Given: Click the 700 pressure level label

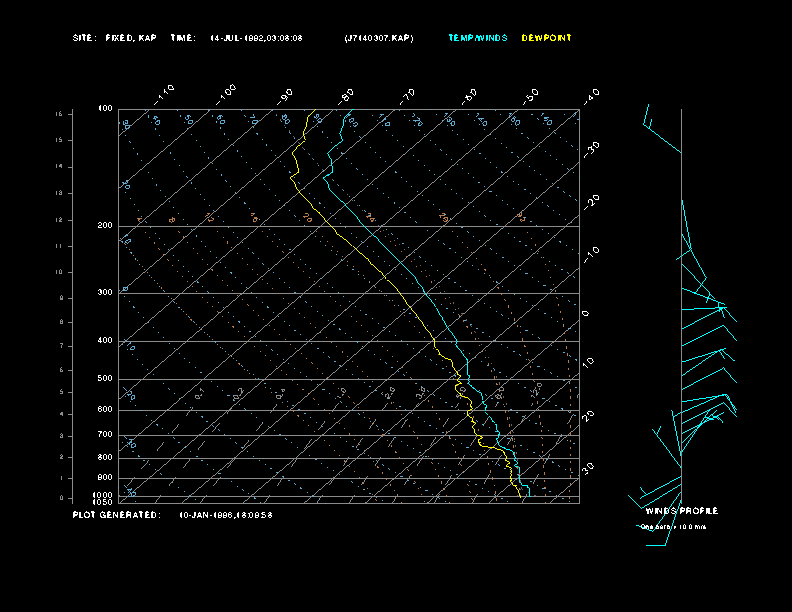Looking at the screenshot, I should 105,435.
